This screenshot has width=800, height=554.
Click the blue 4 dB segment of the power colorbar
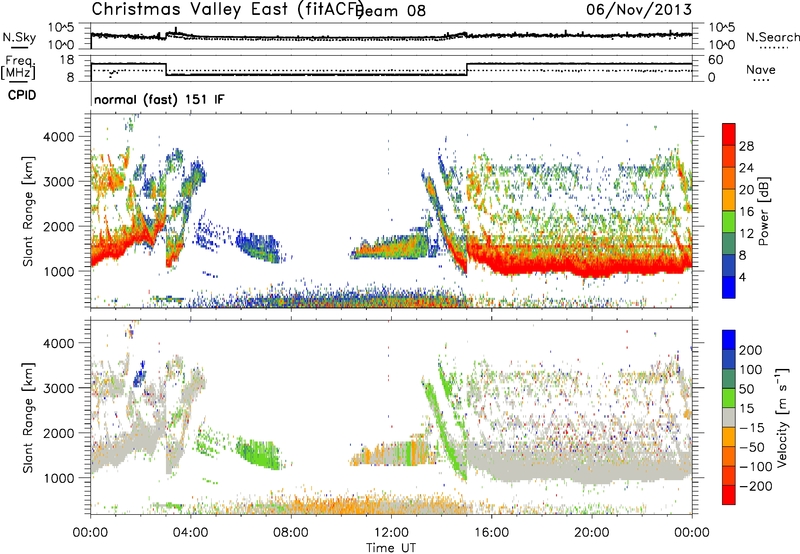729,287
